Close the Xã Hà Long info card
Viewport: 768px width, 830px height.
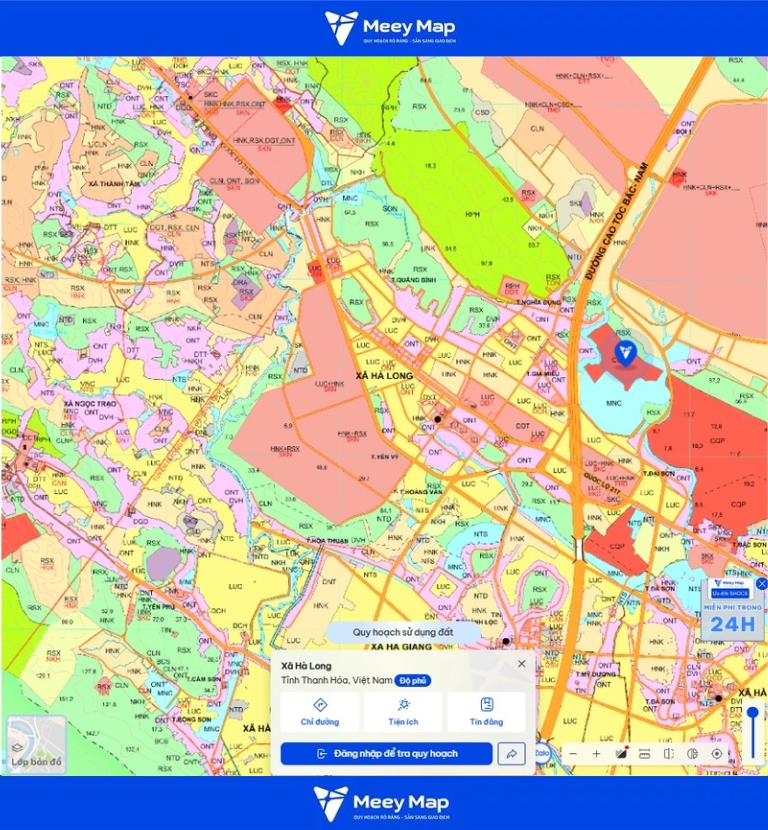pyautogui.click(x=521, y=664)
